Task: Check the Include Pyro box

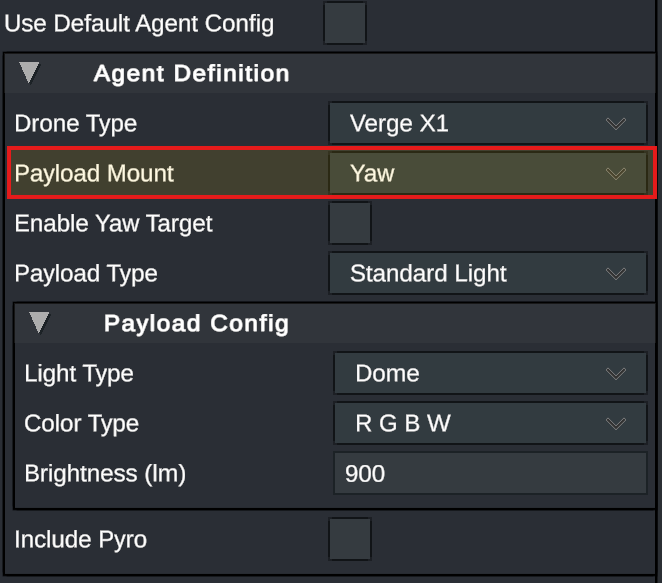Action: [x=350, y=539]
